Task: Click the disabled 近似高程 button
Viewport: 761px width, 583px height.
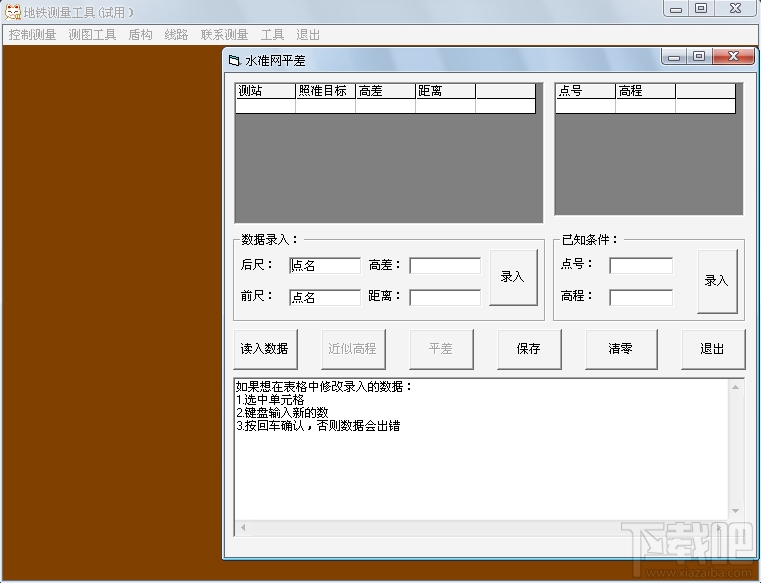Action: click(353, 349)
